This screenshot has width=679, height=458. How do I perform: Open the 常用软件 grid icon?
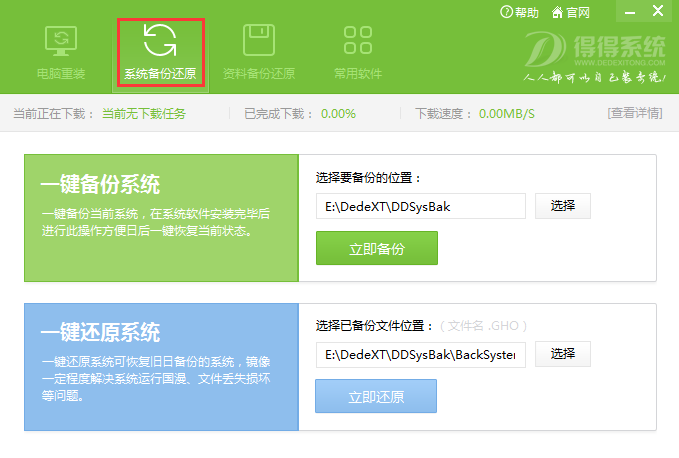pos(357,42)
